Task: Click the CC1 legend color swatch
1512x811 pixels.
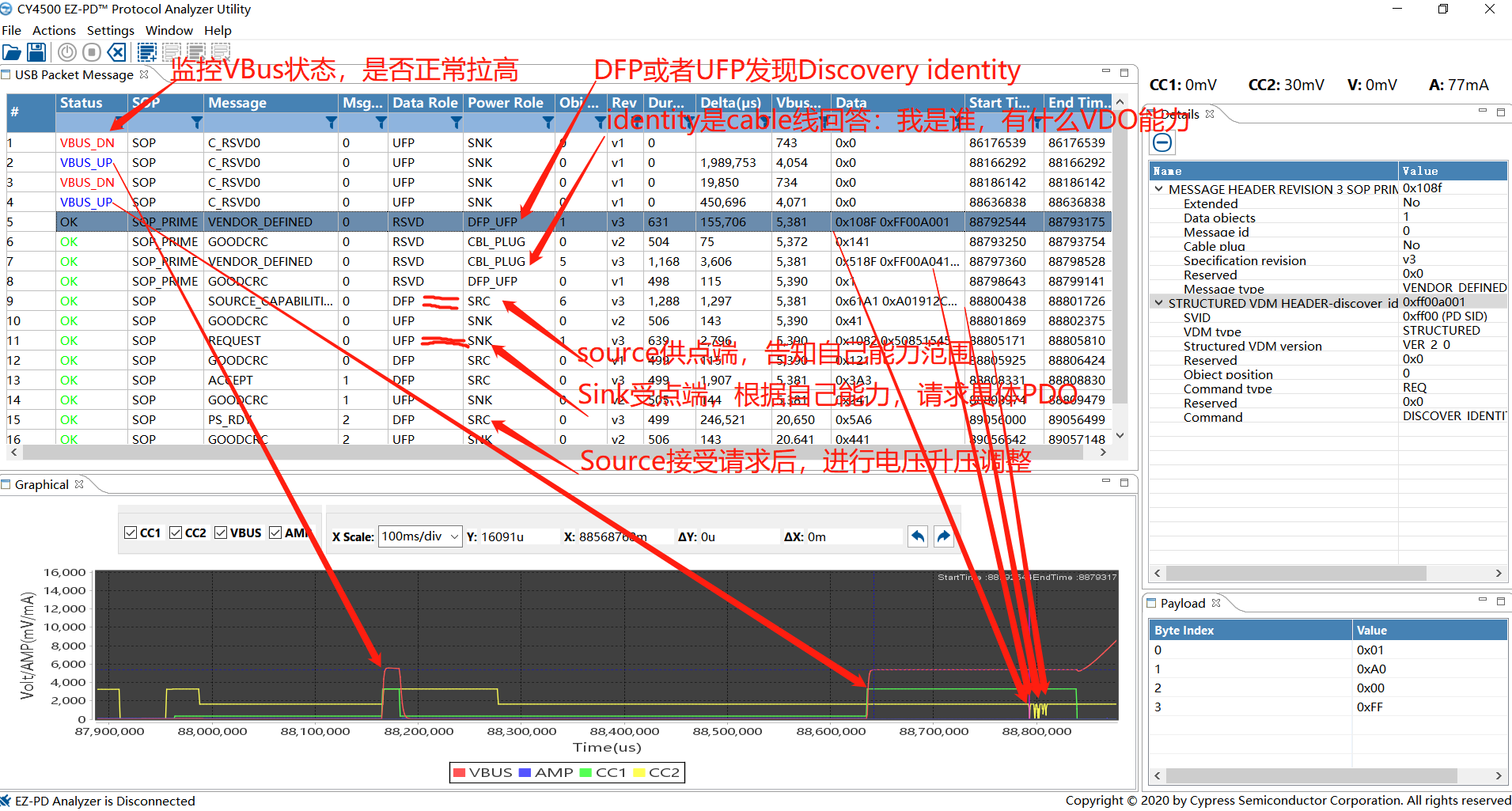Action: pos(586,772)
